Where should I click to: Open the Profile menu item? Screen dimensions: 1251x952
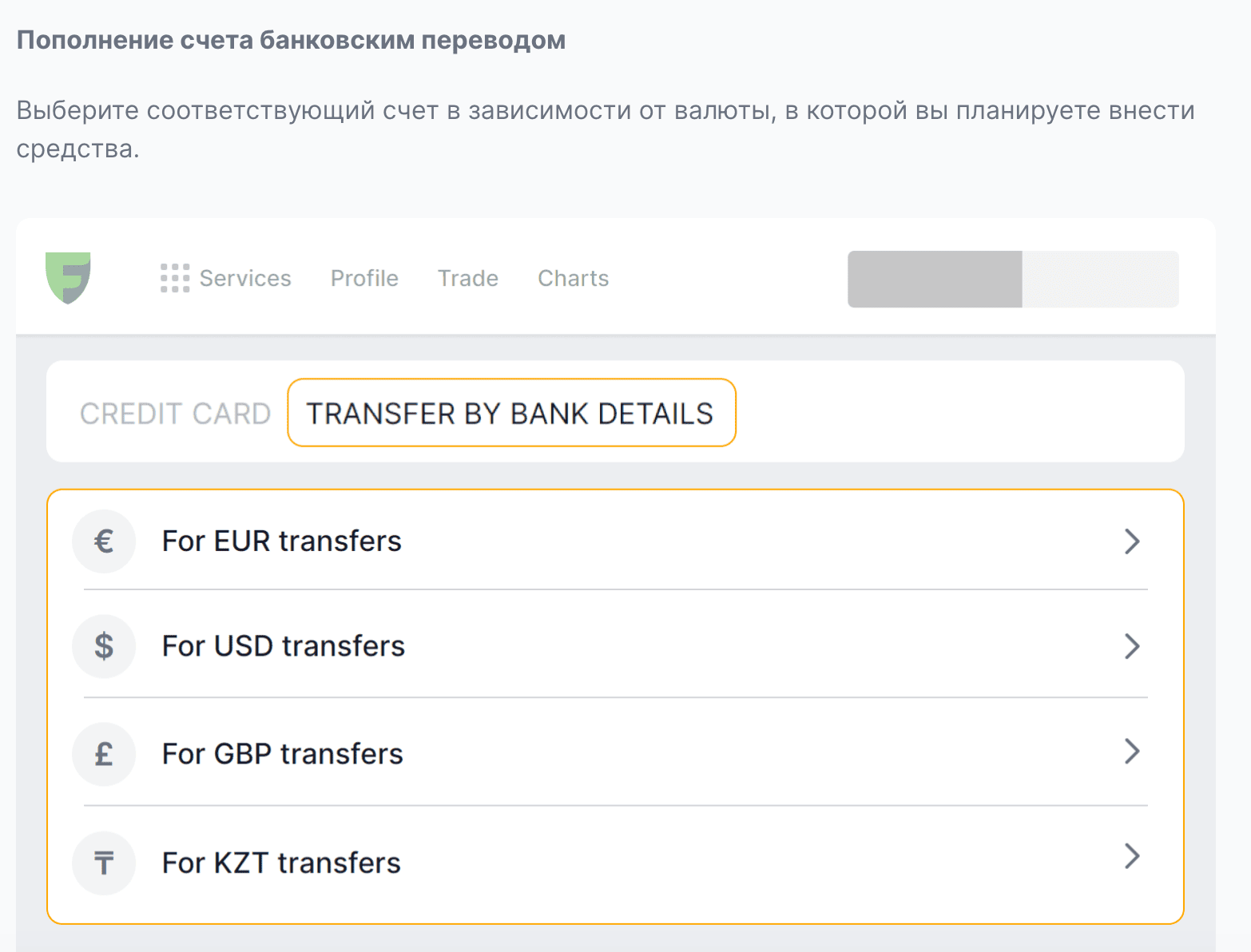coord(364,278)
